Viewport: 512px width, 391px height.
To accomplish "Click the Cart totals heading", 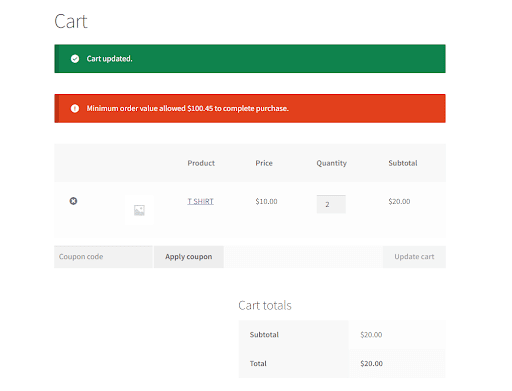I will tap(265, 305).
